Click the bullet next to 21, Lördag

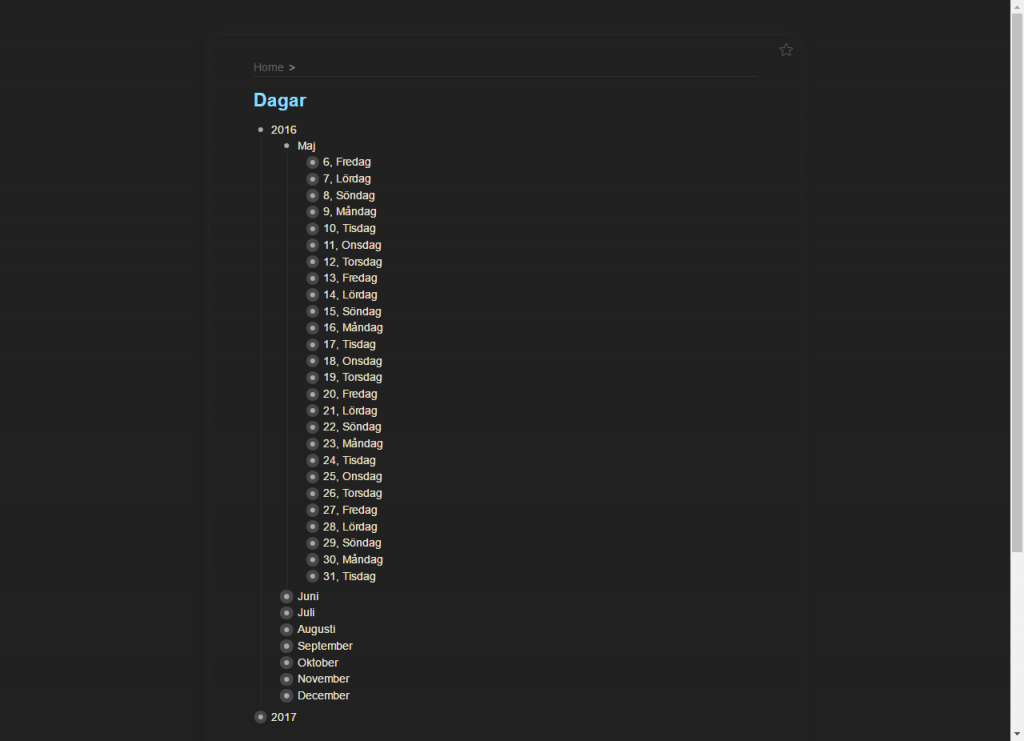click(x=313, y=411)
